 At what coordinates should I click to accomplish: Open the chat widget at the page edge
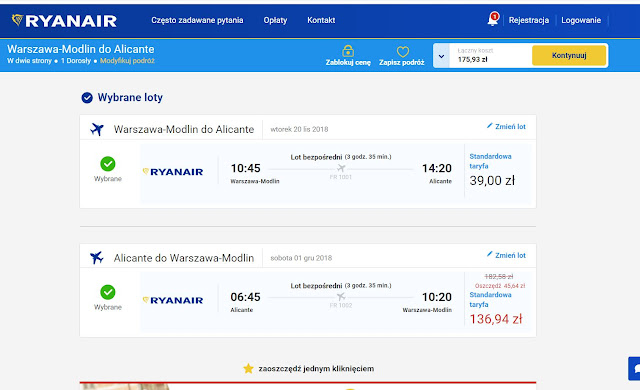coord(634,369)
